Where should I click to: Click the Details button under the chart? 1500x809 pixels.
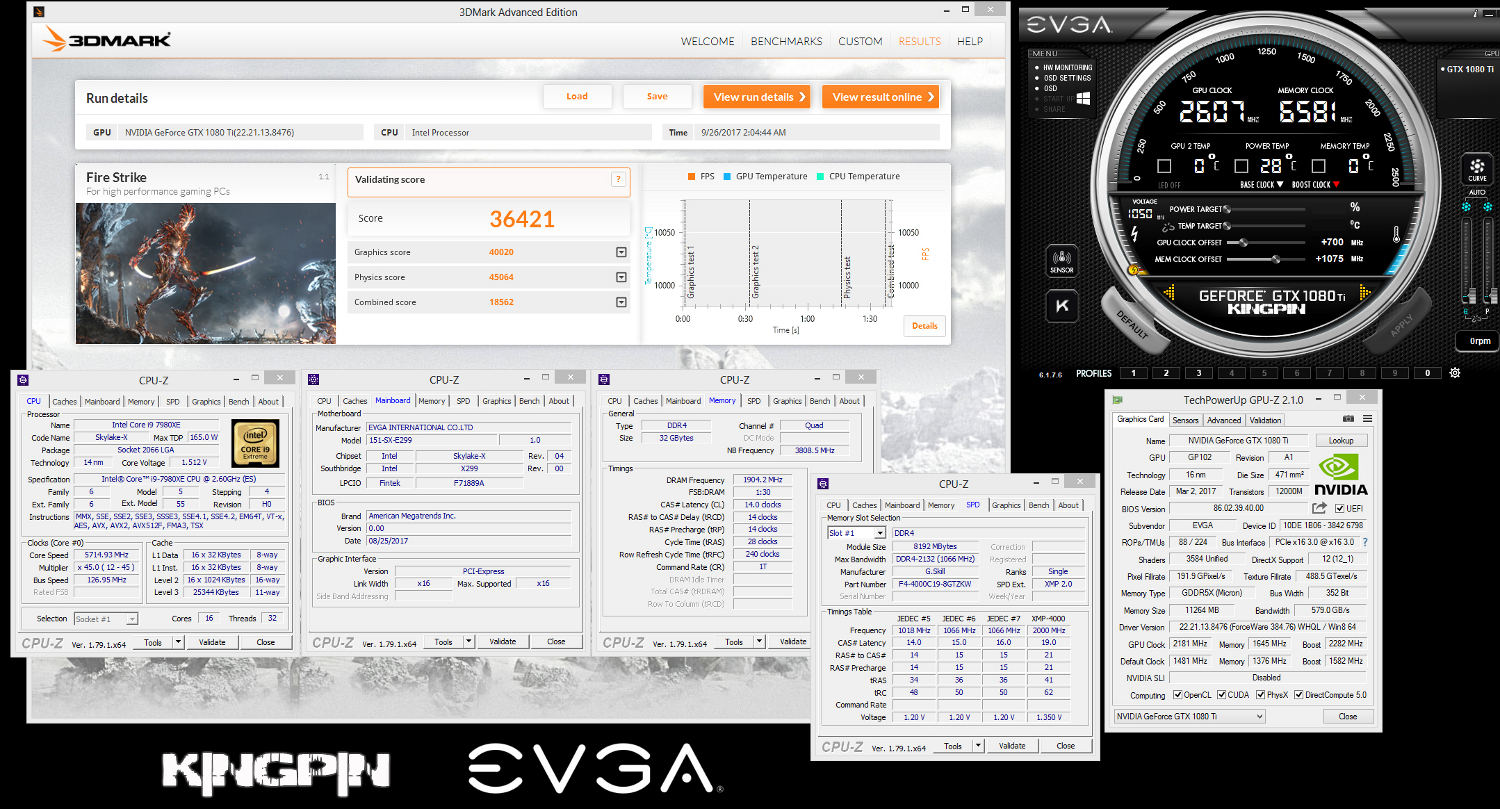[924, 326]
